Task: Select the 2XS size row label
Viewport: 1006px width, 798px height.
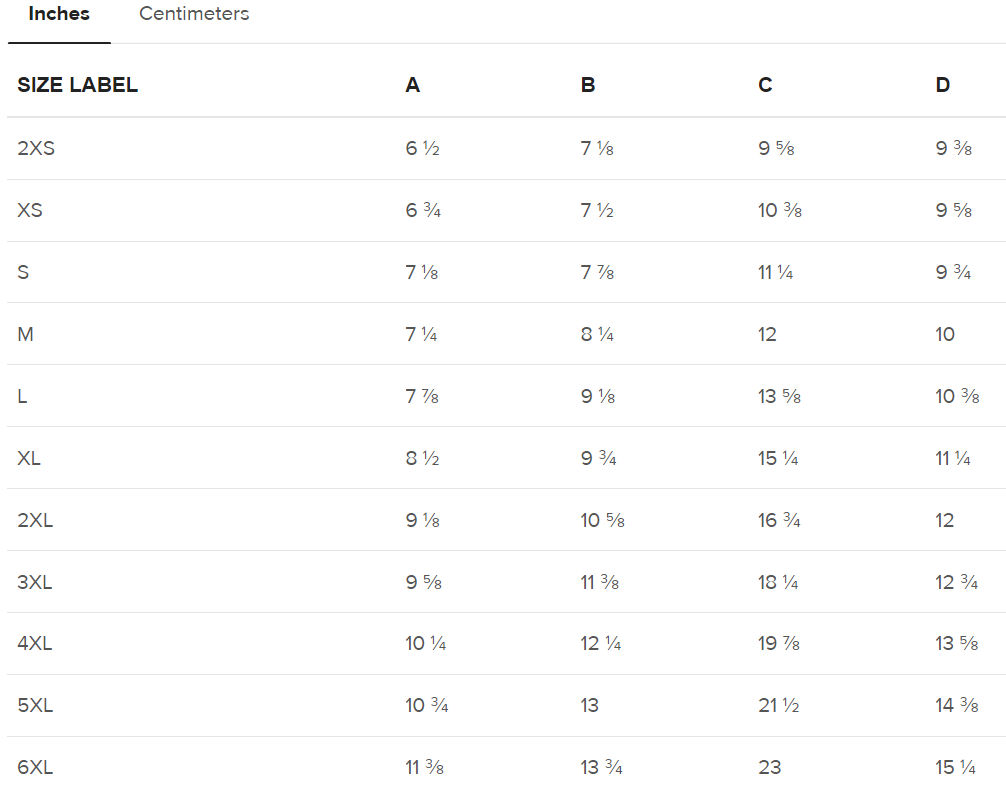Action: [x=36, y=148]
